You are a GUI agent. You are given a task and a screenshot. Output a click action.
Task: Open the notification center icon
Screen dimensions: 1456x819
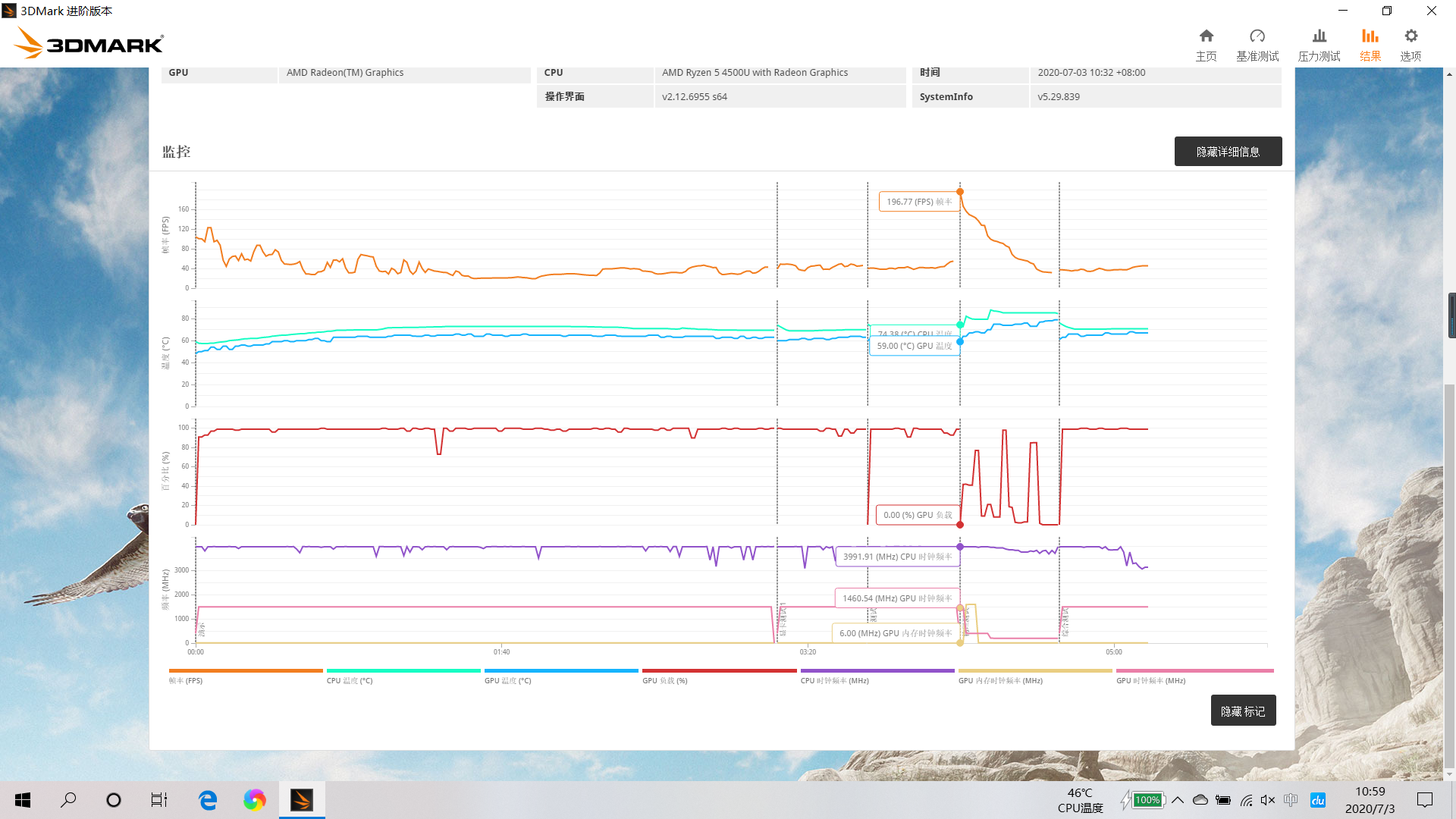pos(1425,800)
